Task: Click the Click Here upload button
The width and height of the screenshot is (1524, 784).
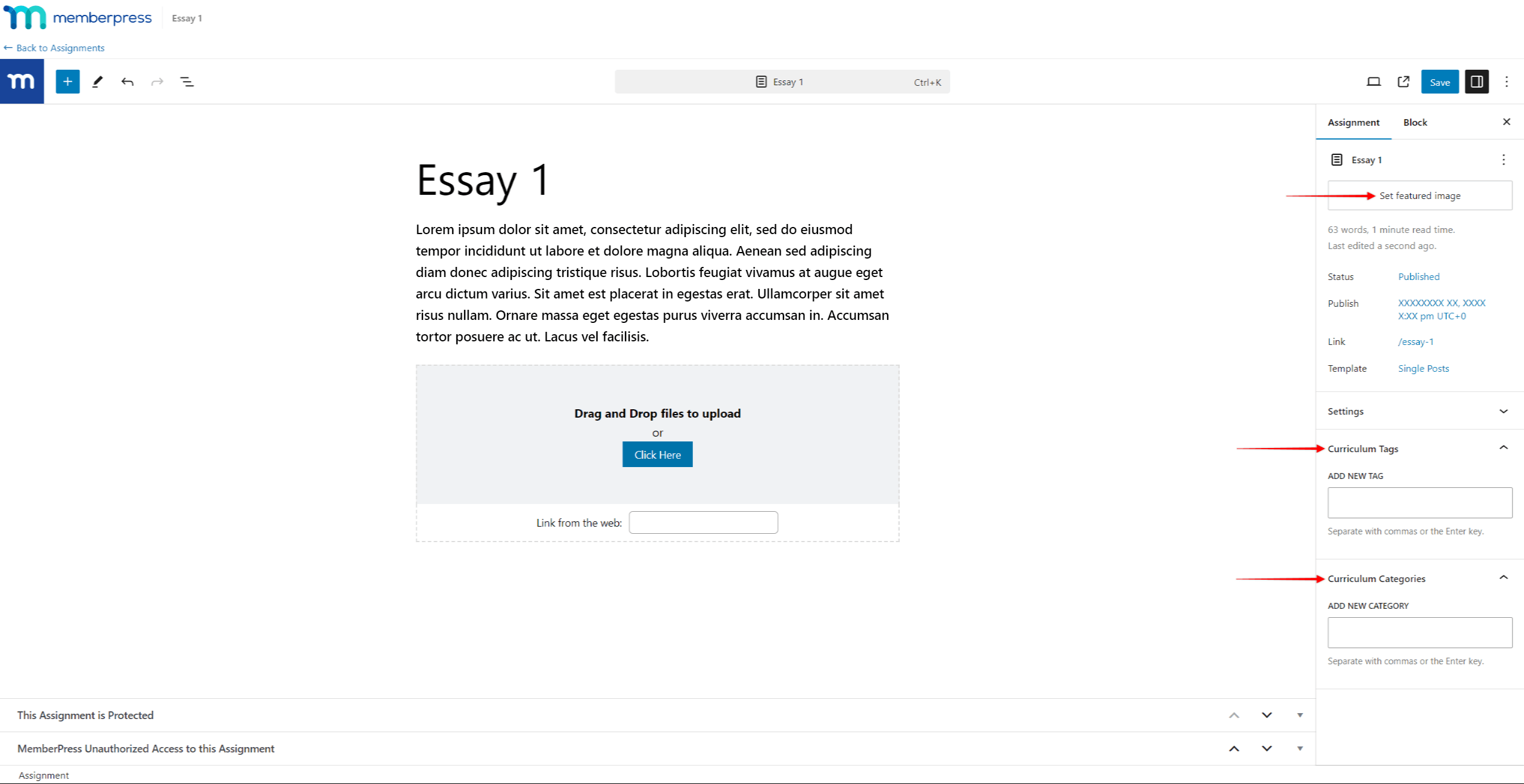Action: [x=657, y=454]
